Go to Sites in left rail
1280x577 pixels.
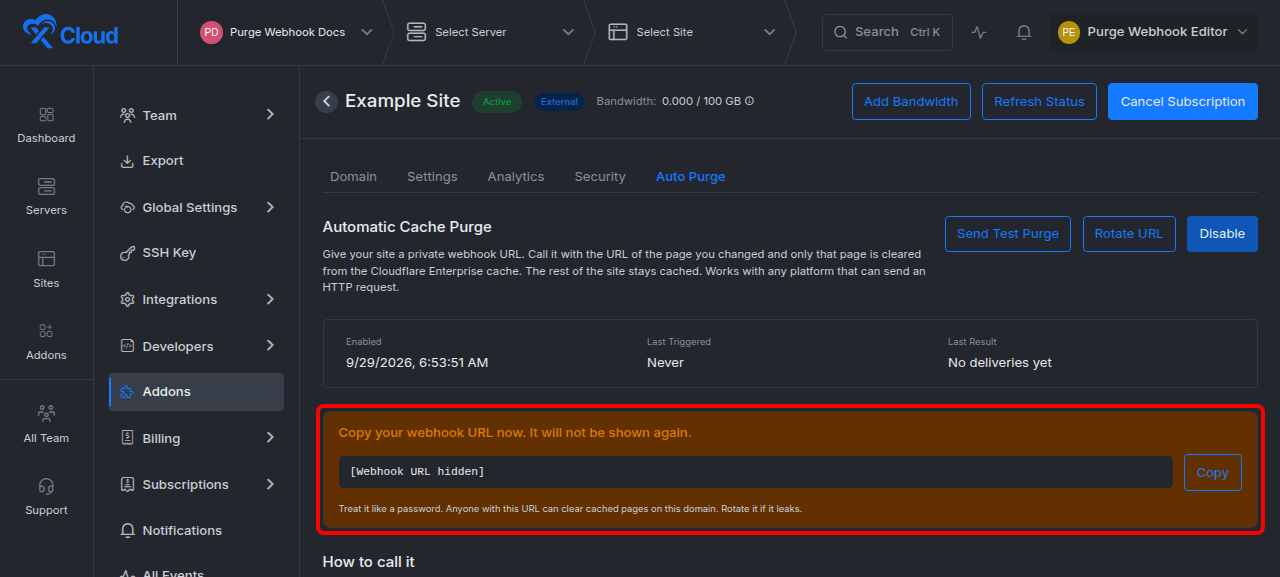pyautogui.click(x=46, y=271)
